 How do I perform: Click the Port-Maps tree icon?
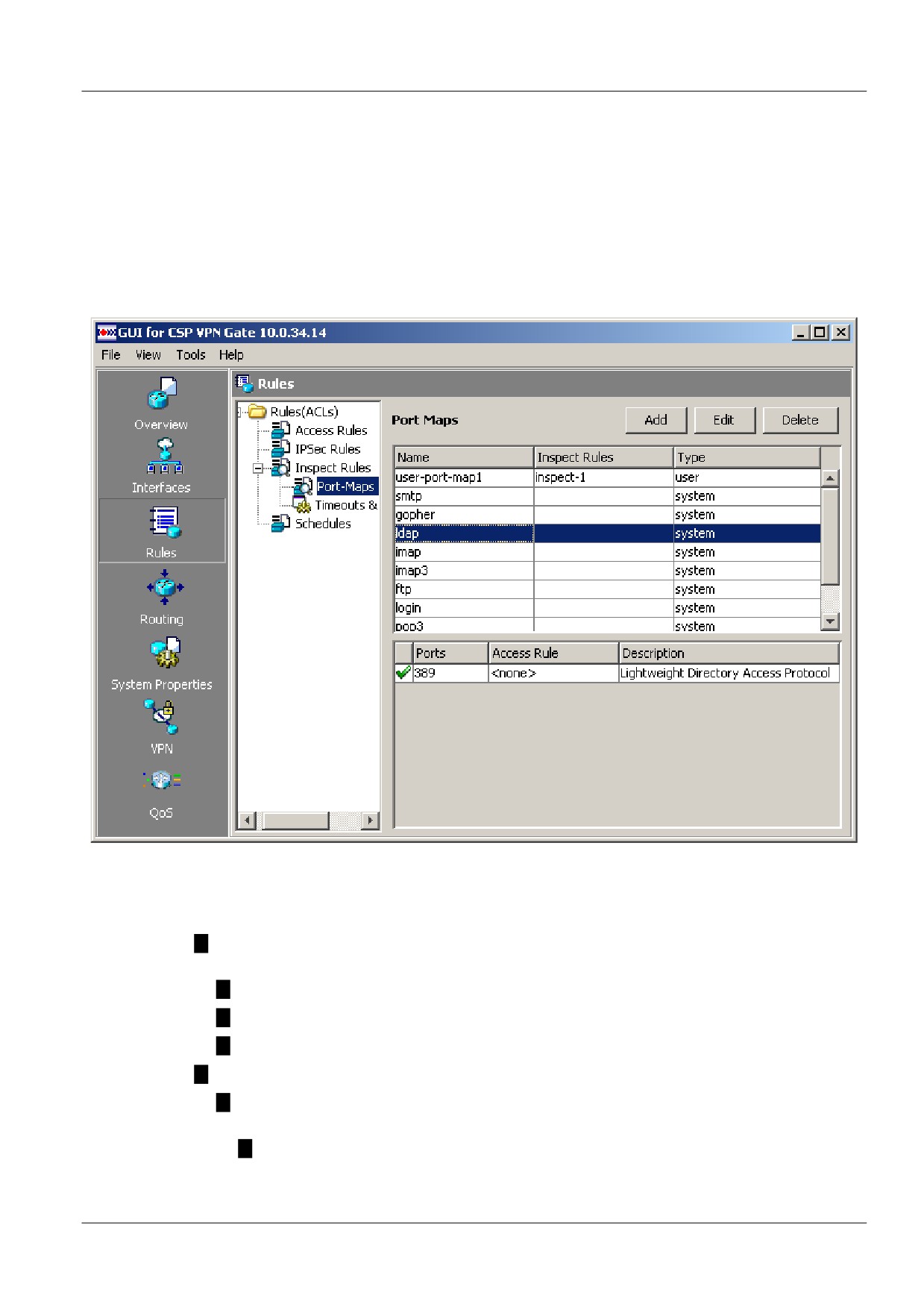coord(303,486)
